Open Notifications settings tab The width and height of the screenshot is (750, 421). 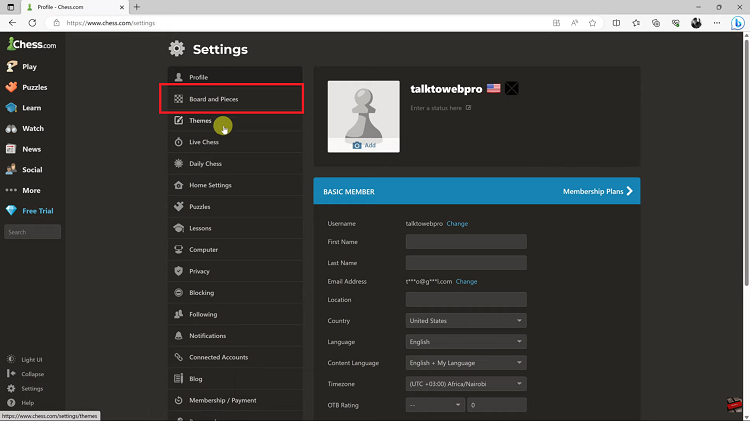[235, 336]
